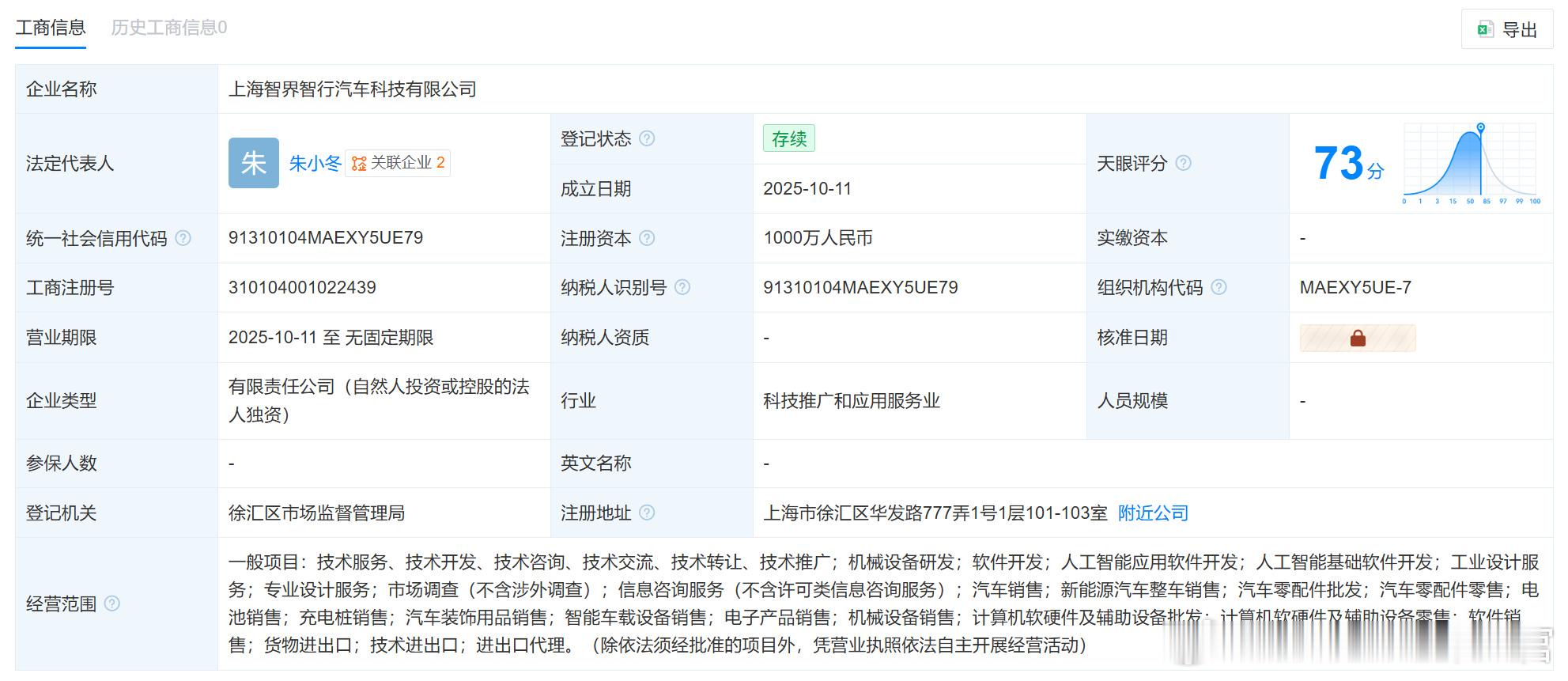Screen dimensions: 1568x681
Task: Click the 法定代表人 label
Action: coord(70,163)
